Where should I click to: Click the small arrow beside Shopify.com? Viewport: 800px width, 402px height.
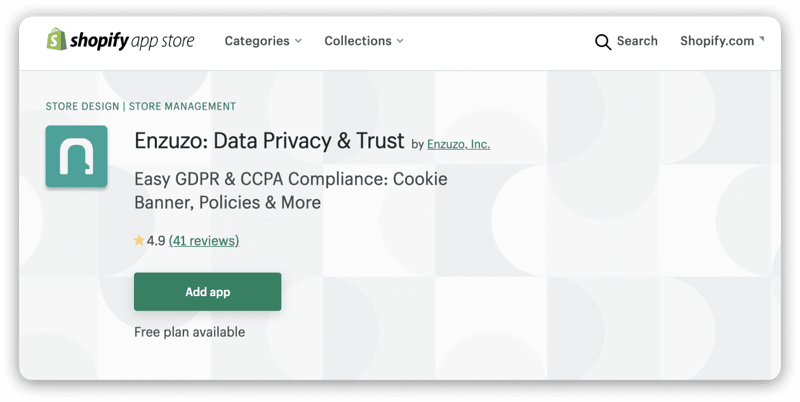(762, 38)
